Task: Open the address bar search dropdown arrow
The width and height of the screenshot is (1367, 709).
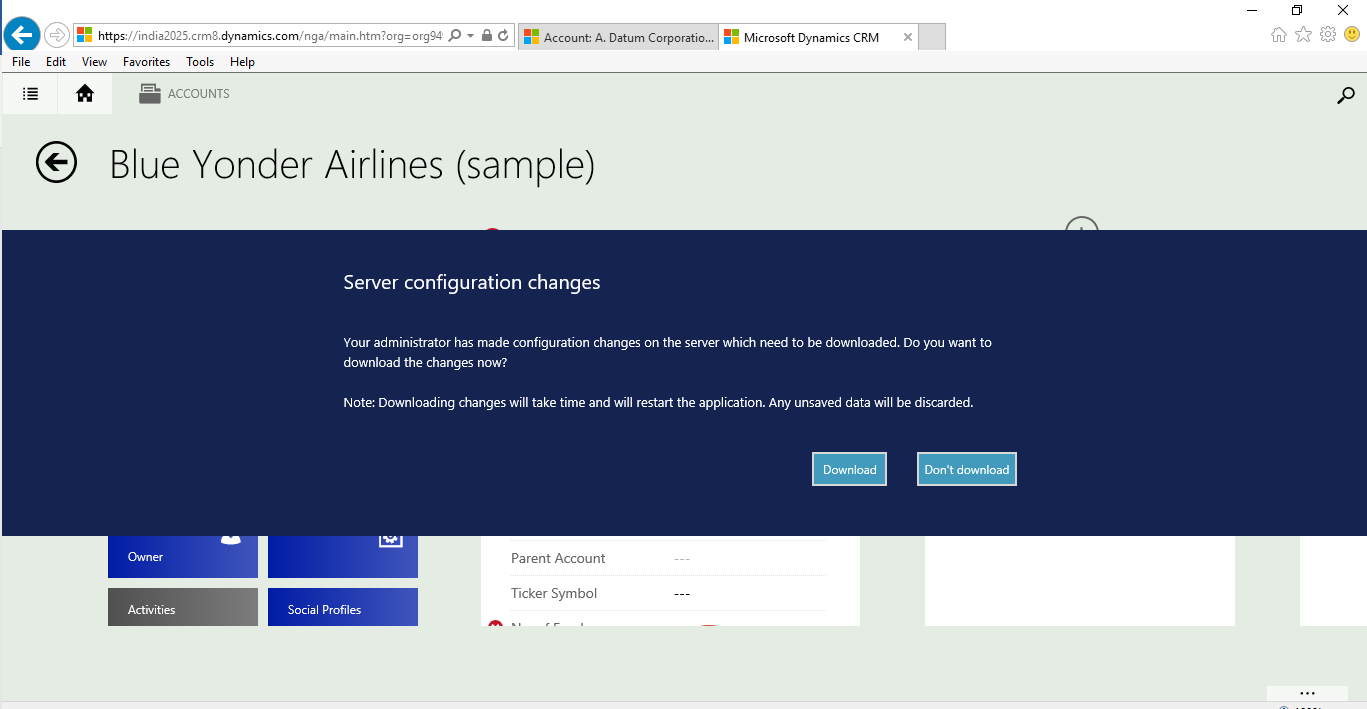Action: [470, 36]
